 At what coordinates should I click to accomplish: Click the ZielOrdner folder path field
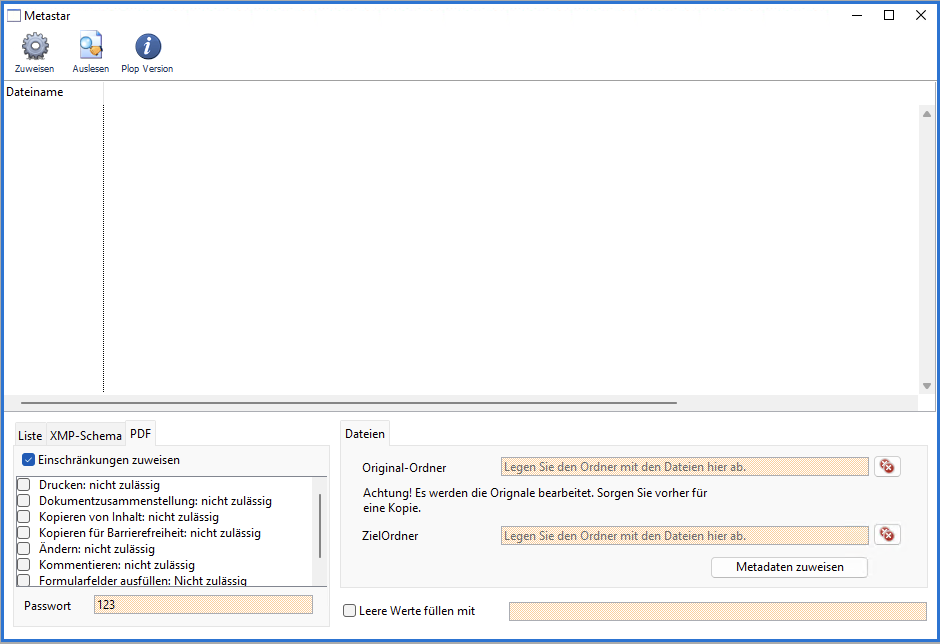tap(685, 535)
